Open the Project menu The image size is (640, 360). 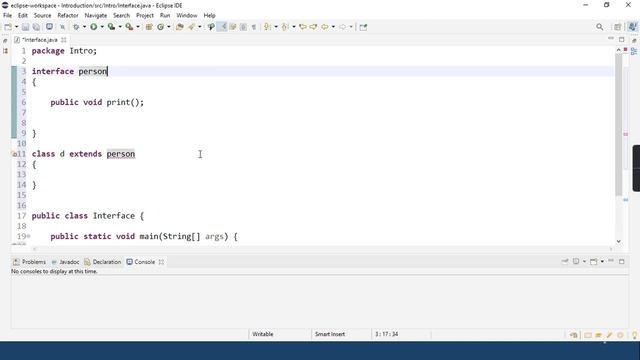pos(145,16)
